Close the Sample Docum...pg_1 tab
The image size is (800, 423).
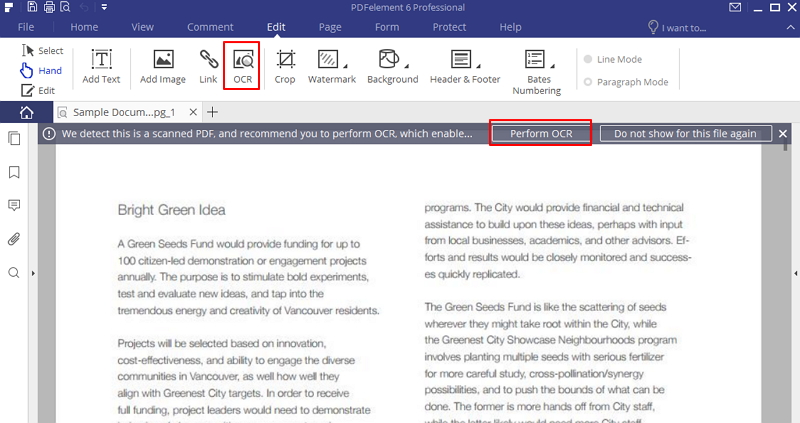tap(193, 112)
